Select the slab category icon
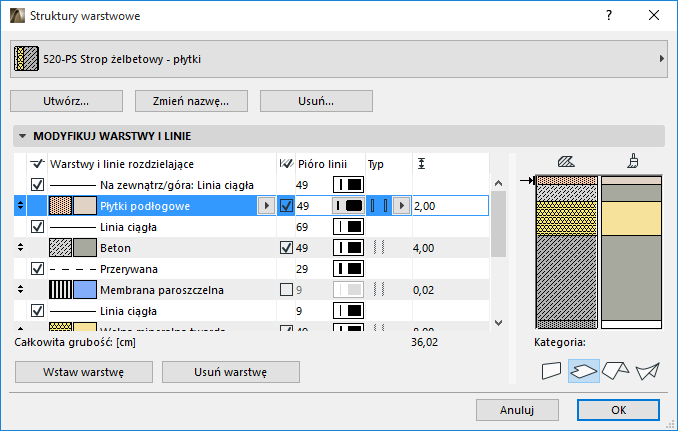 (x=583, y=371)
